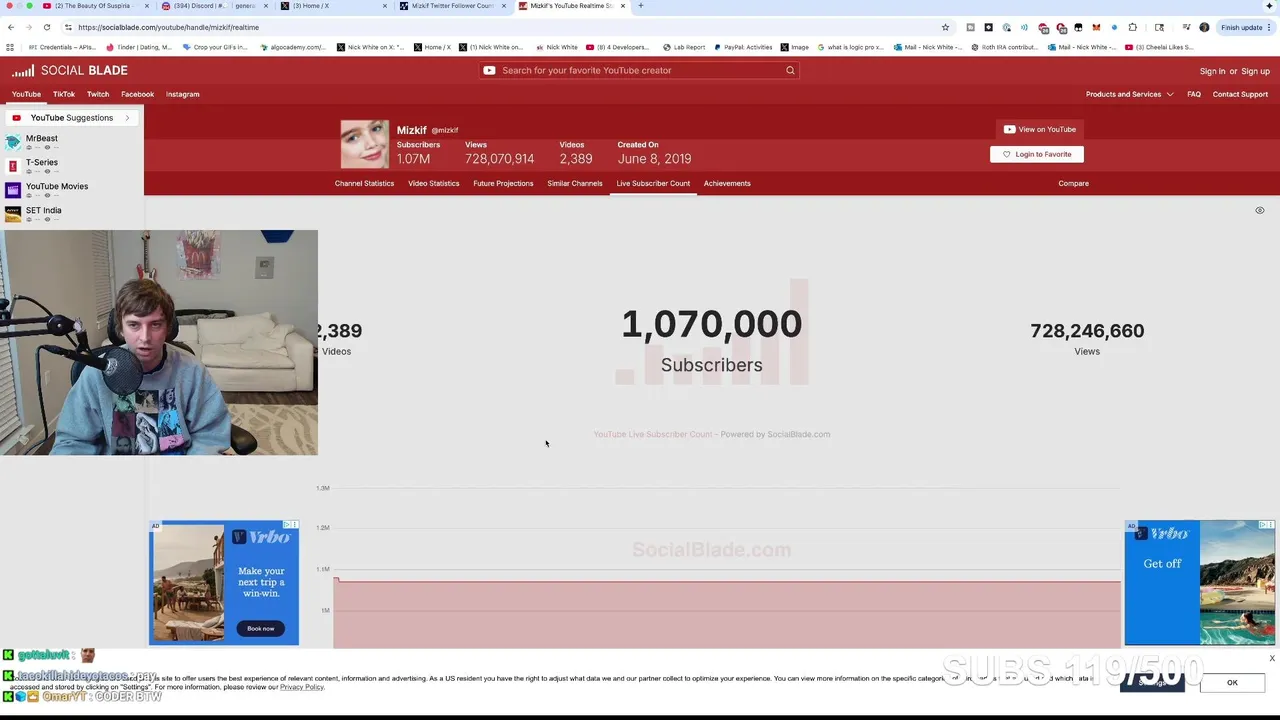Image resolution: width=1280 pixels, height=720 pixels.
Task: Open the Roth IRA contribut... bookmark
Action: [1004, 47]
